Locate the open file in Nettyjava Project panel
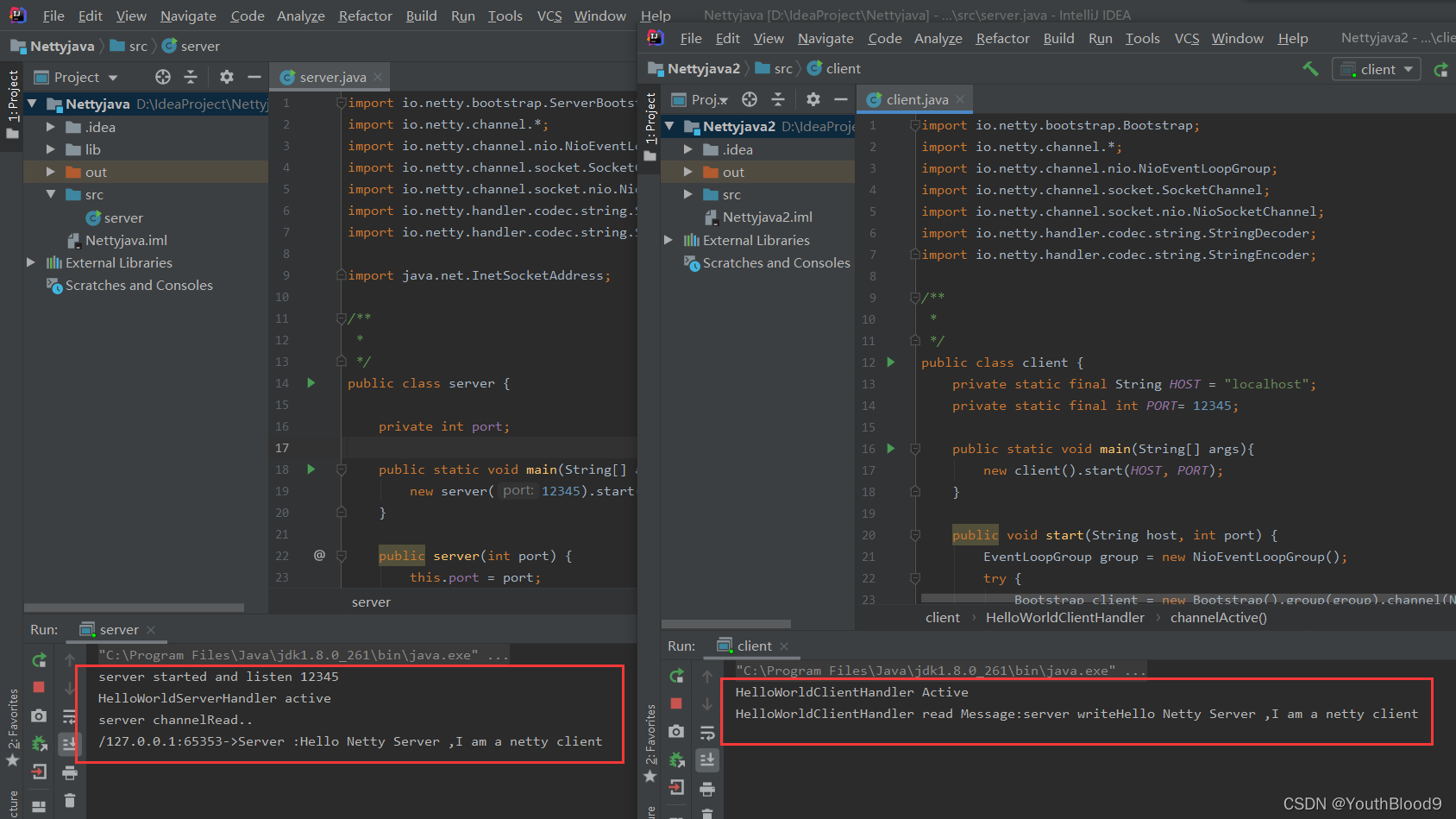Image resolution: width=1456 pixels, height=819 pixels. (163, 77)
